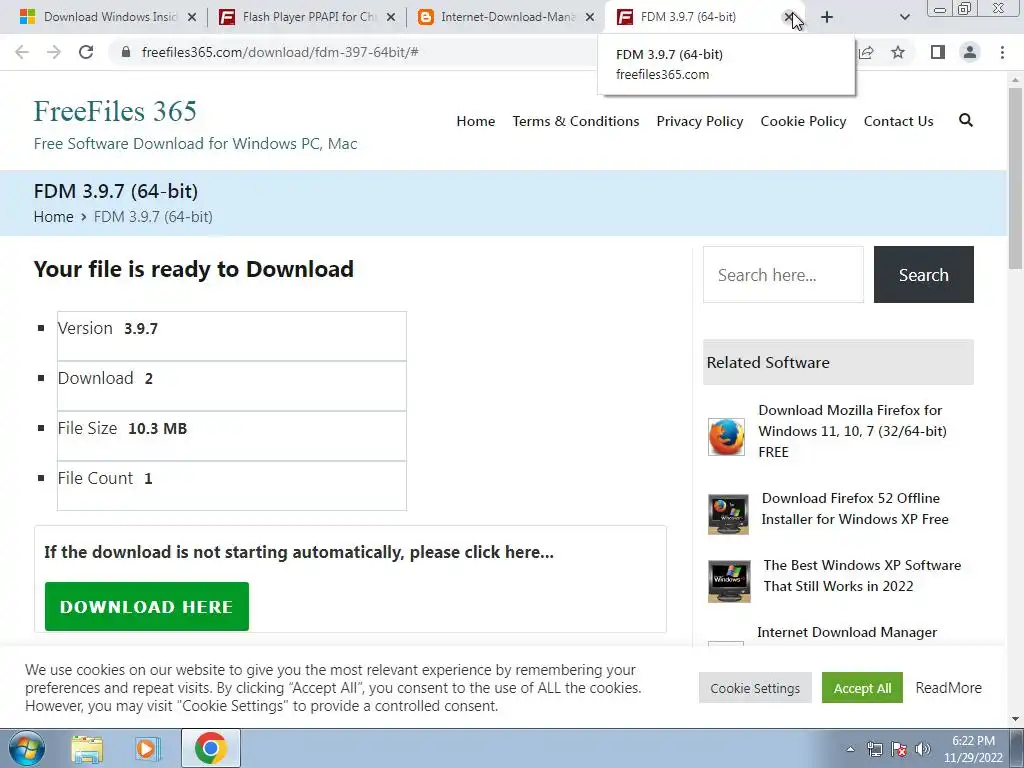
Task: Bookmark this page with the star icon
Action: click(x=898, y=52)
